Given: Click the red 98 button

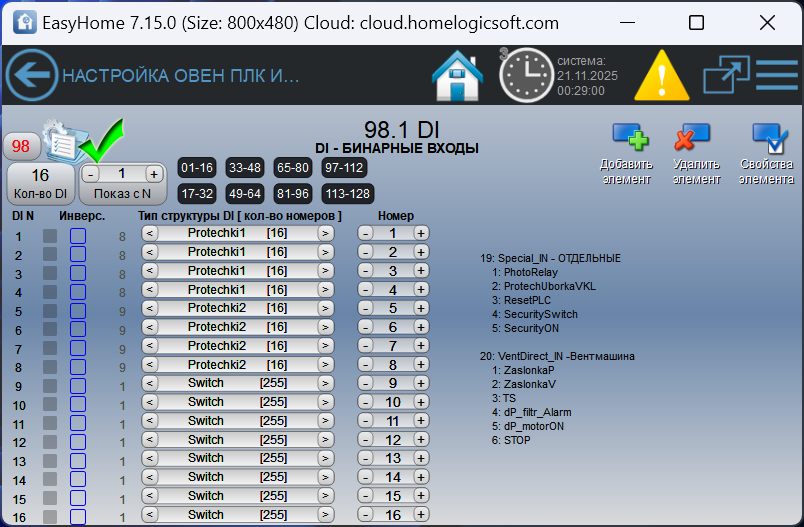Looking at the screenshot, I should (x=21, y=147).
